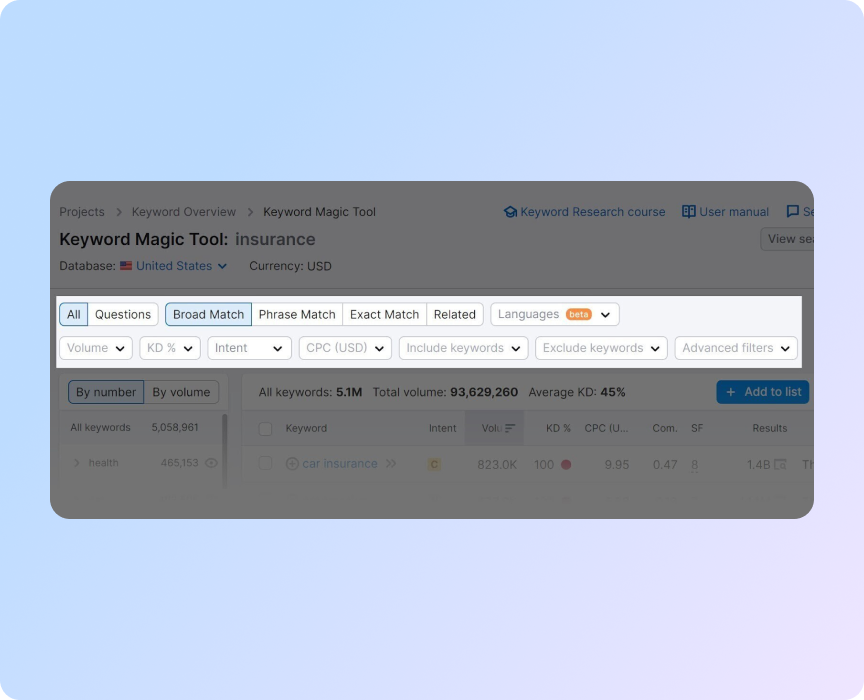The width and height of the screenshot is (864, 700).
Task: Switch to the Phrase Match tab
Action: [297, 314]
